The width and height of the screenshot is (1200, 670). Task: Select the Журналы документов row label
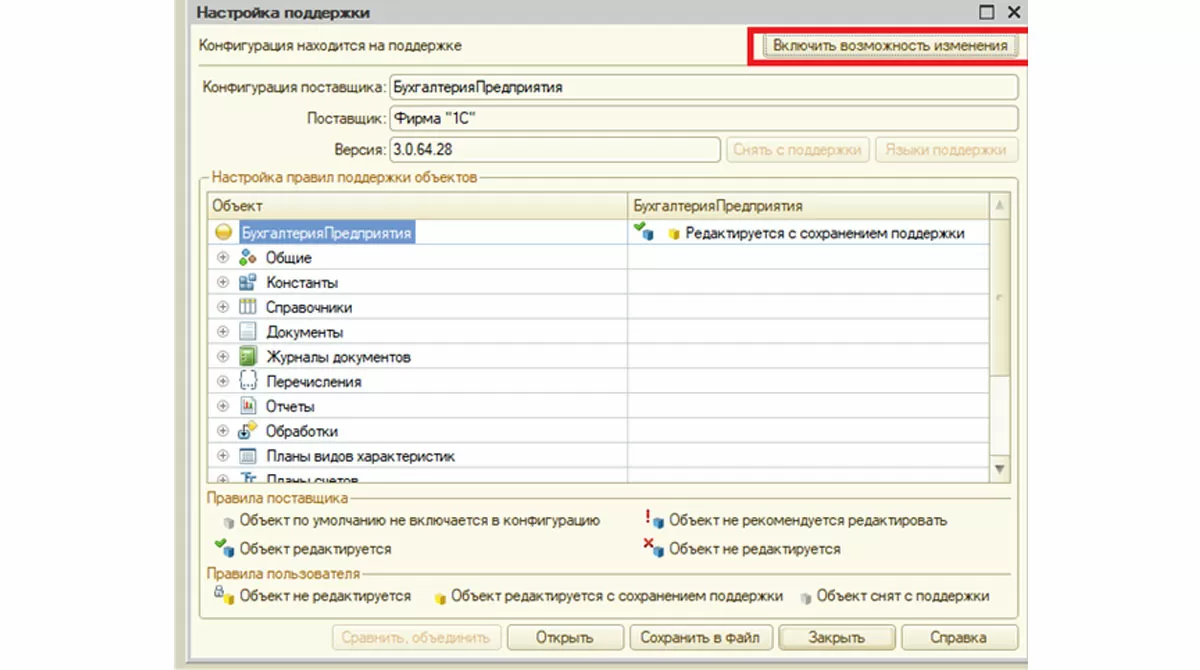coord(338,358)
